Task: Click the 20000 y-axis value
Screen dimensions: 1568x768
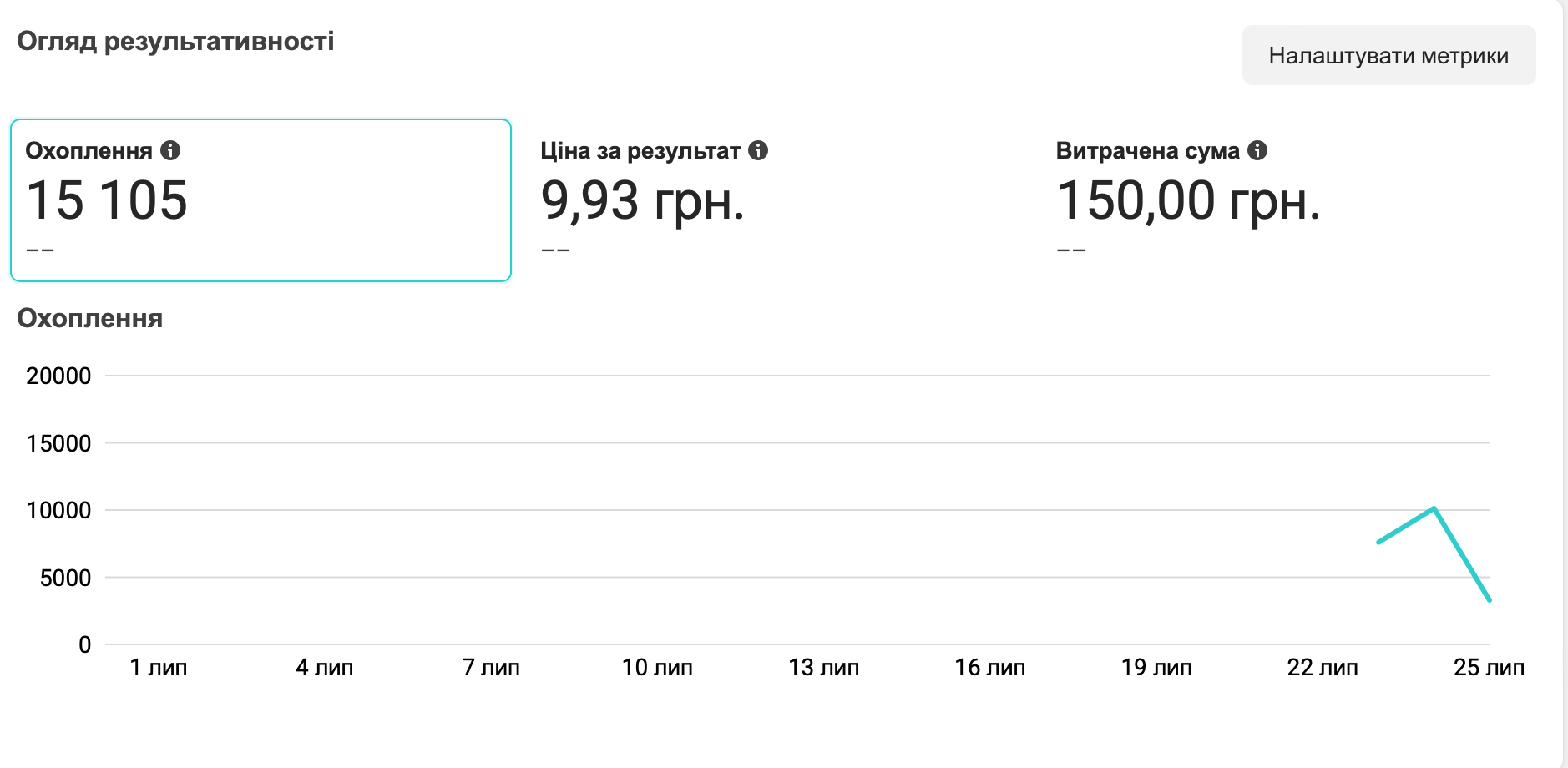Action: [58, 376]
